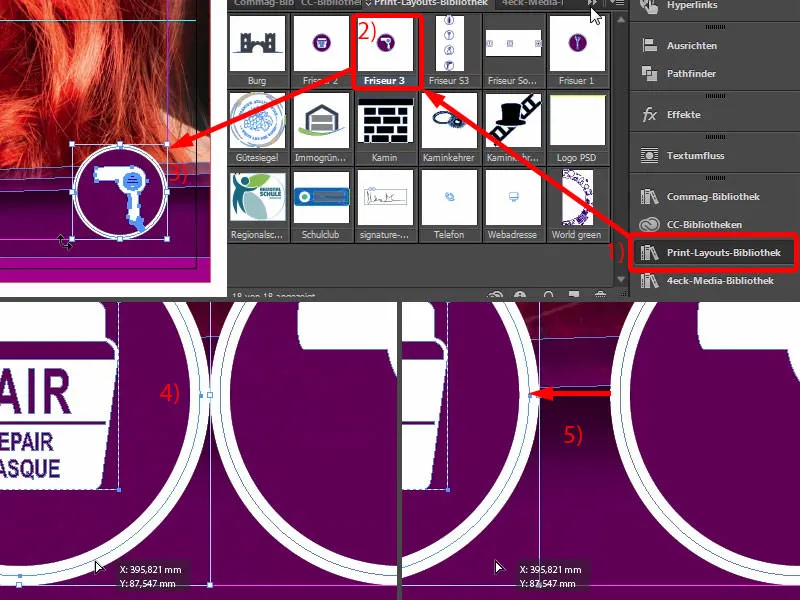This screenshot has height=600, width=800.
Task: Switch to the Commag-Bib tab
Action: pyautogui.click(x=264, y=3)
